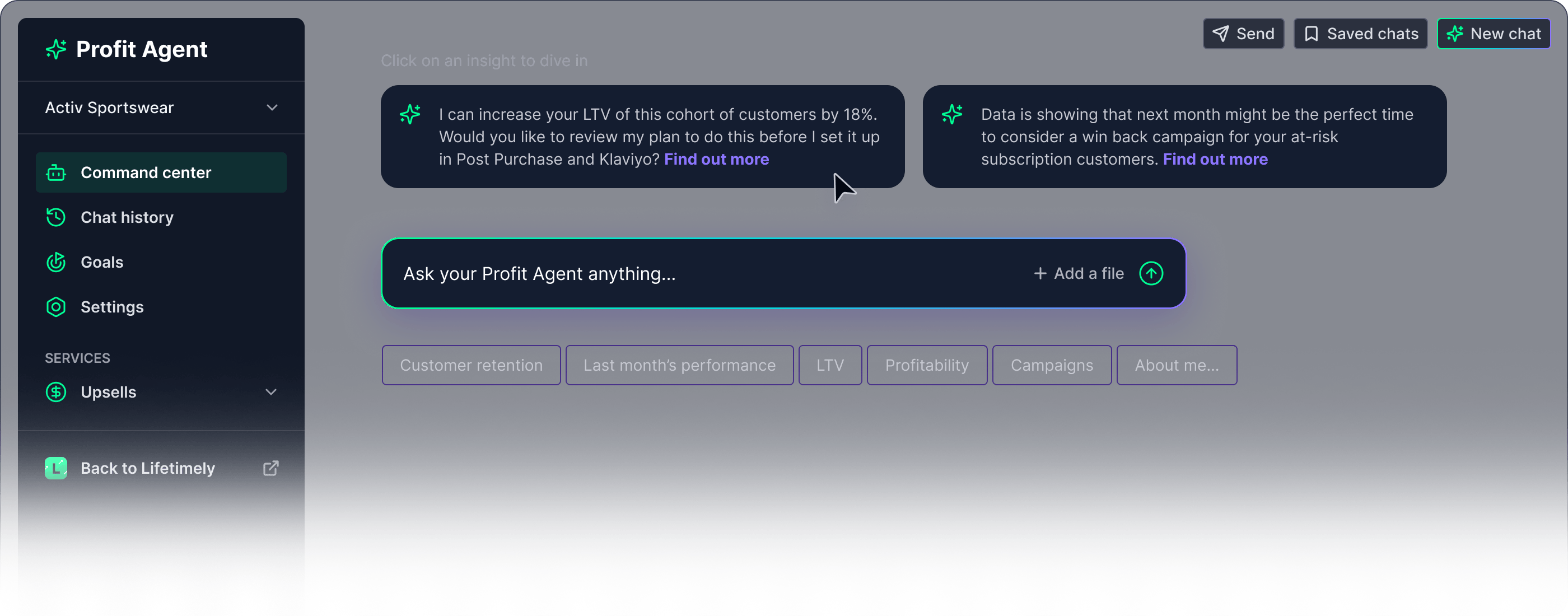Image resolution: width=1568 pixels, height=616 pixels.
Task: Click the sparkle icon on win back card
Action: pyautogui.click(x=952, y=114)
